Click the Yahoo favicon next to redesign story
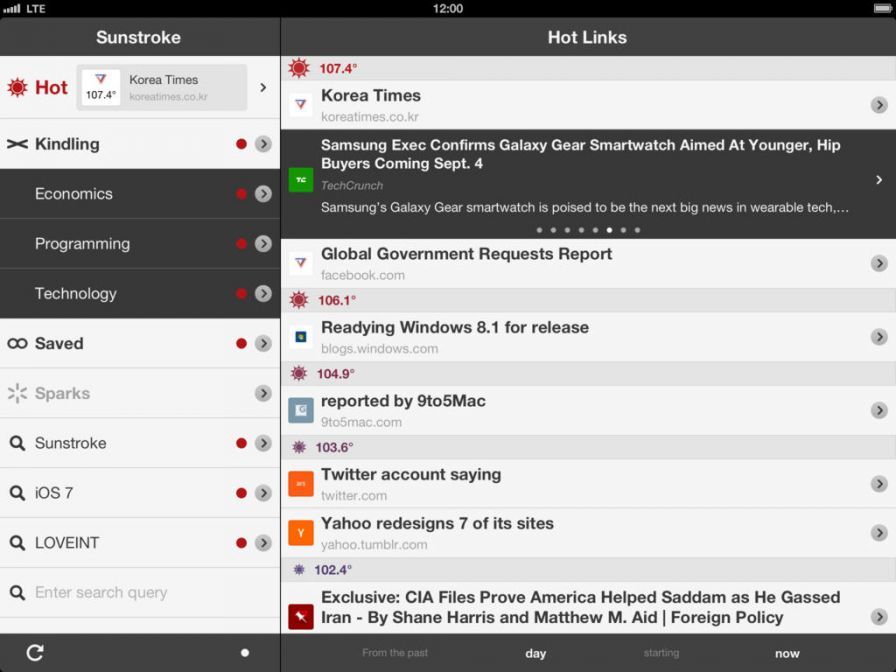The height and width of the screenshot is (672, 896). coord(301,533)
